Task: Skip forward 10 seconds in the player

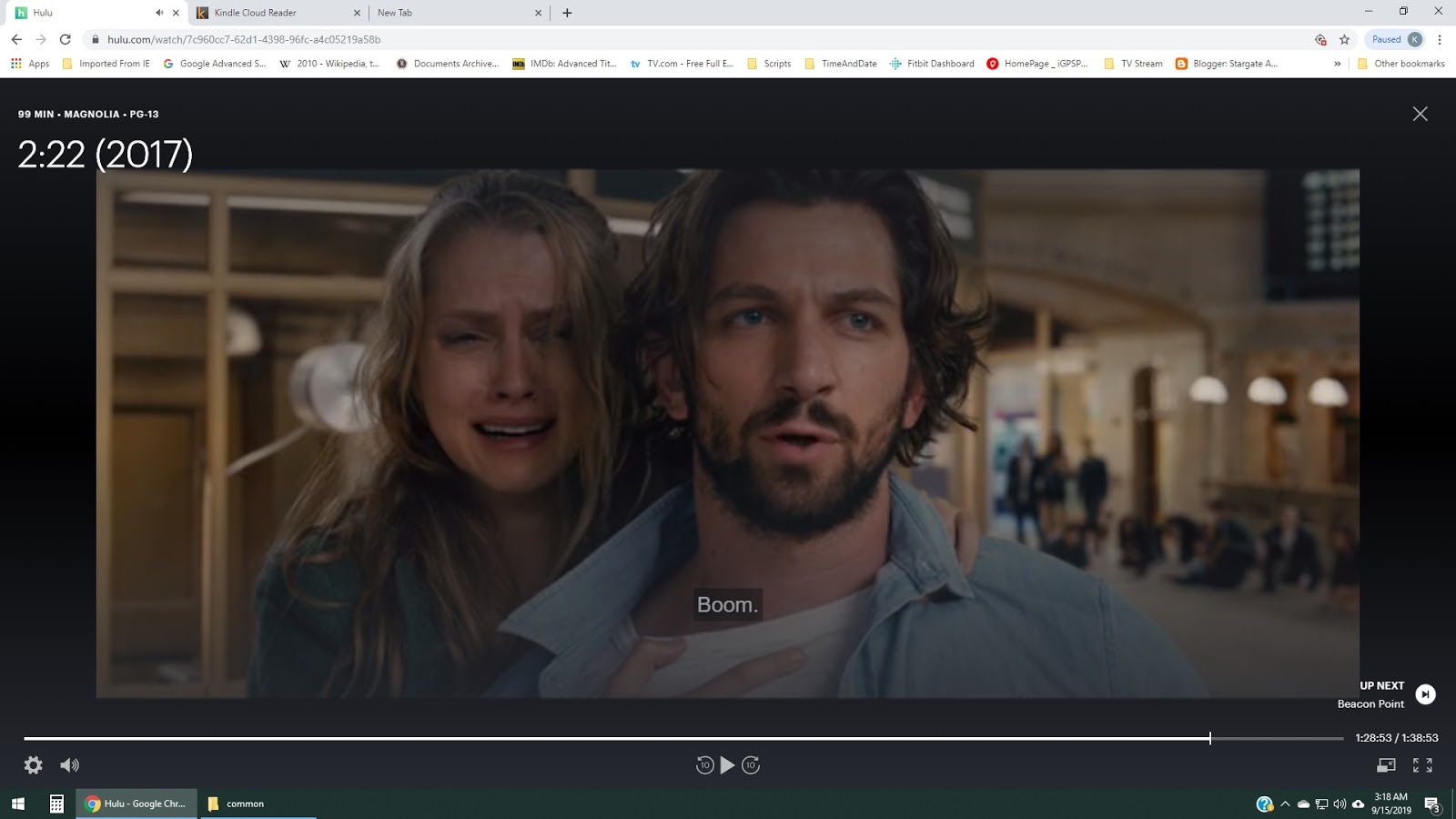Action: [x=751, y=765]
